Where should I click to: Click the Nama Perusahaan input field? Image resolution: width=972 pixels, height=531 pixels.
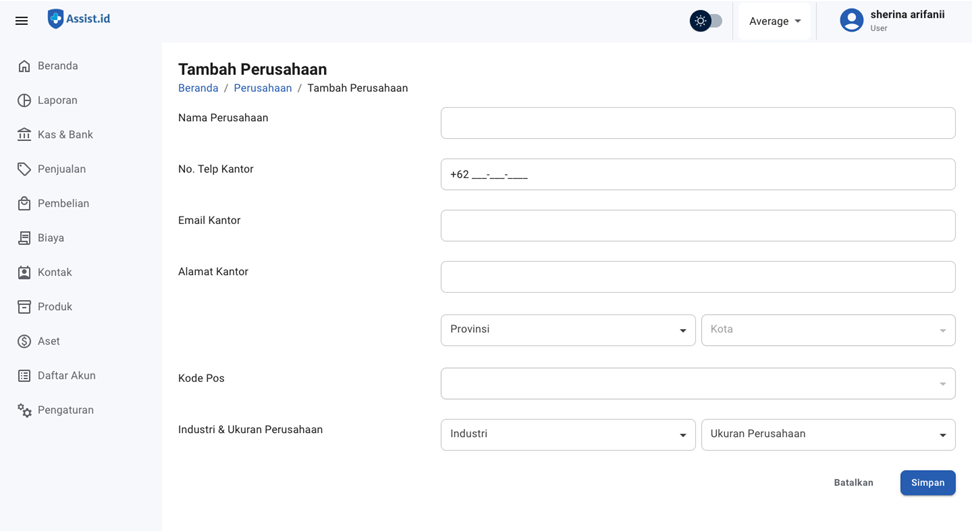[697, 123]
